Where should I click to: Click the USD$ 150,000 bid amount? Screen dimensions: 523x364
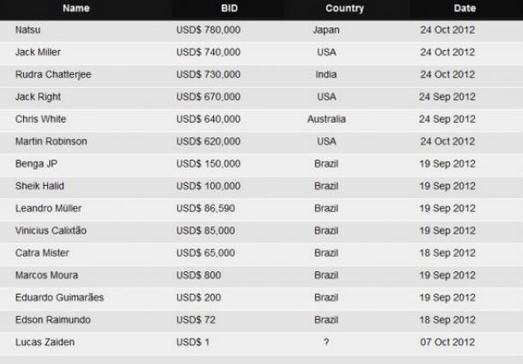pyautogui.click(x=208, y=164)
